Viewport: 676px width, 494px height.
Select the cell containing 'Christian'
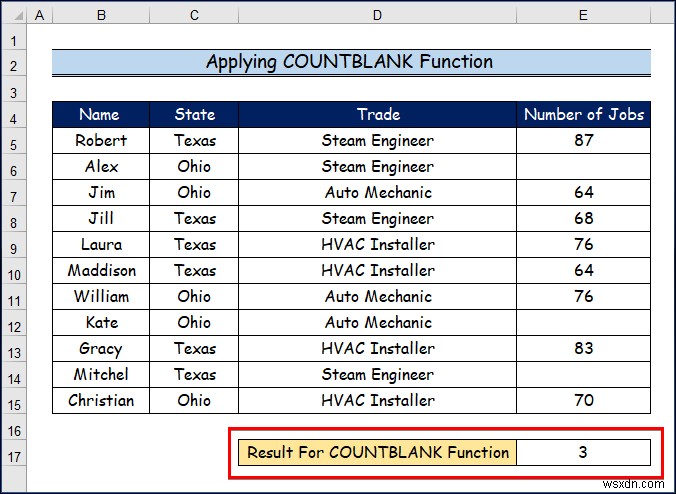[x=101, y=401]
